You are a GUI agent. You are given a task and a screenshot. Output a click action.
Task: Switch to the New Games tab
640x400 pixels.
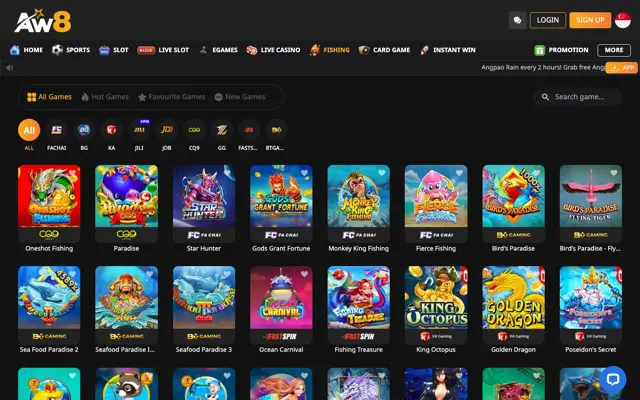(240, 97)
